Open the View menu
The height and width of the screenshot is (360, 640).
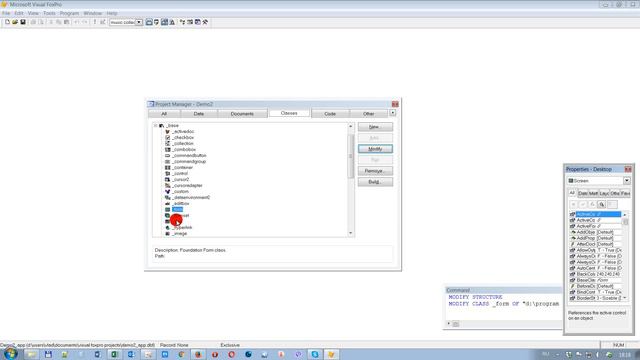[x=33, y=13]
